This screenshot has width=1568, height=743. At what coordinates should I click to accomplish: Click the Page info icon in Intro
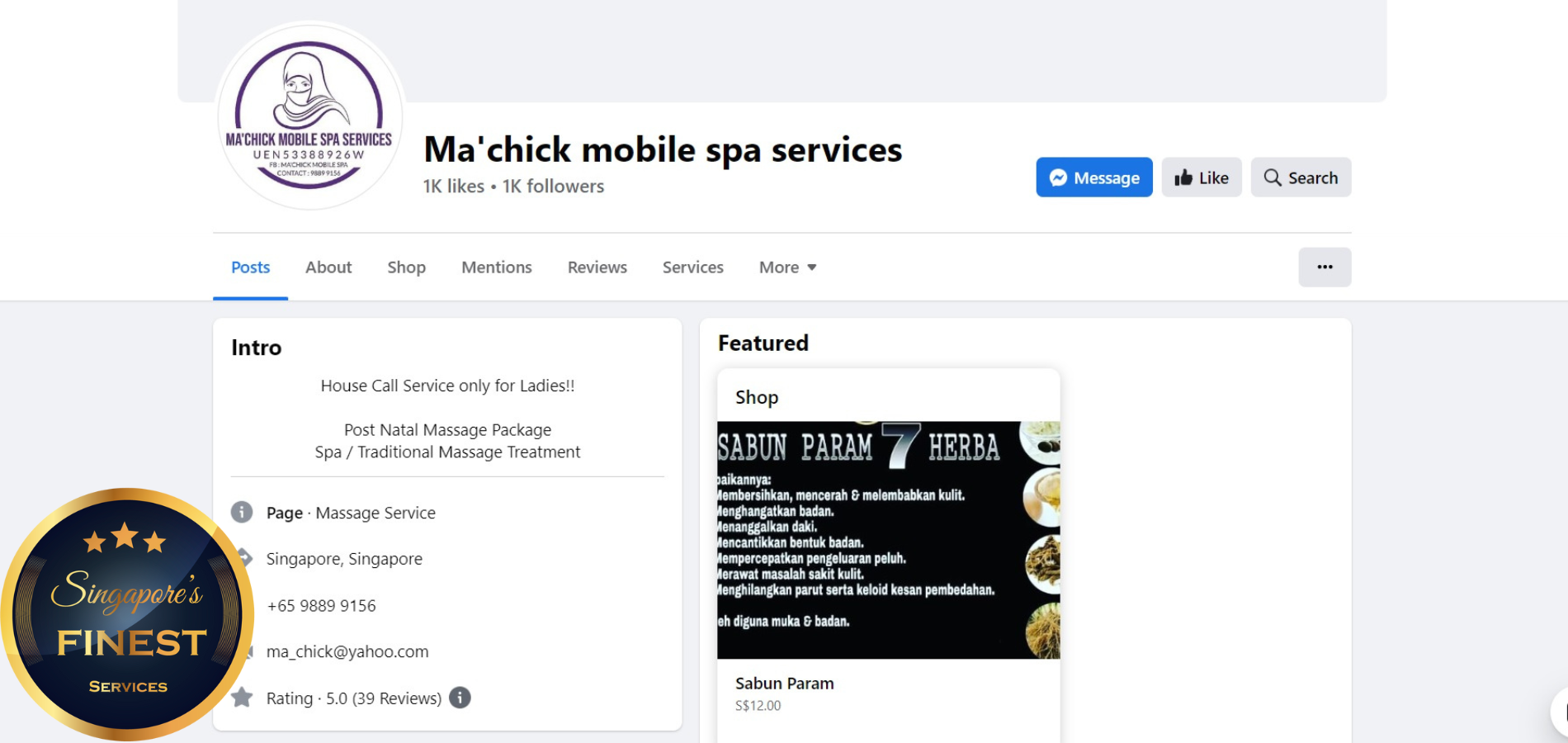pyautogui.click(x=242, y=512)
